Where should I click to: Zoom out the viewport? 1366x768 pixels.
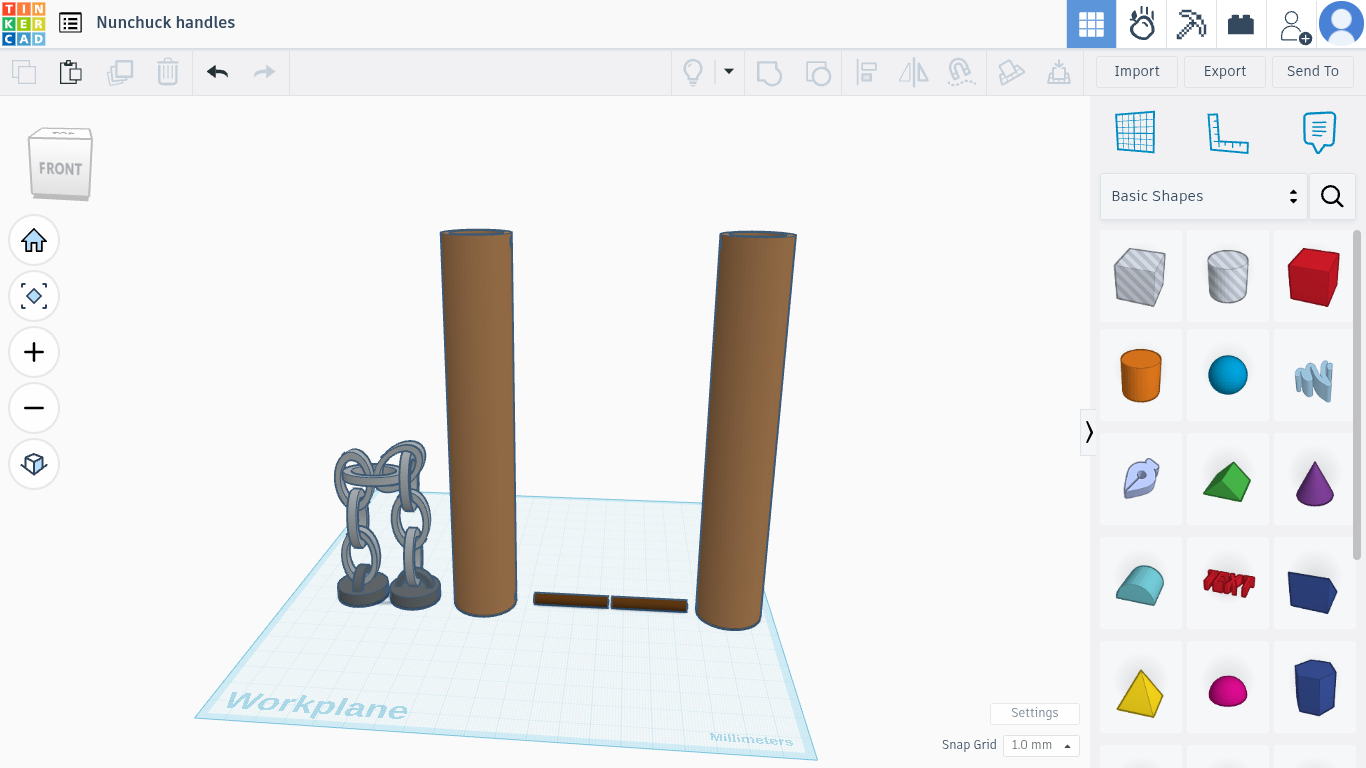coord(34,408)
